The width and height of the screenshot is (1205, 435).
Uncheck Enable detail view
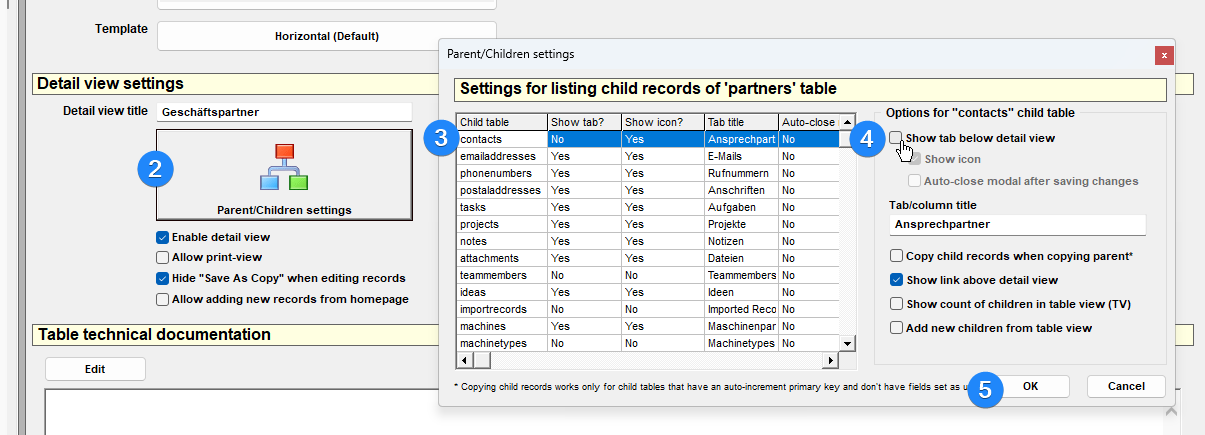[162, 238]
